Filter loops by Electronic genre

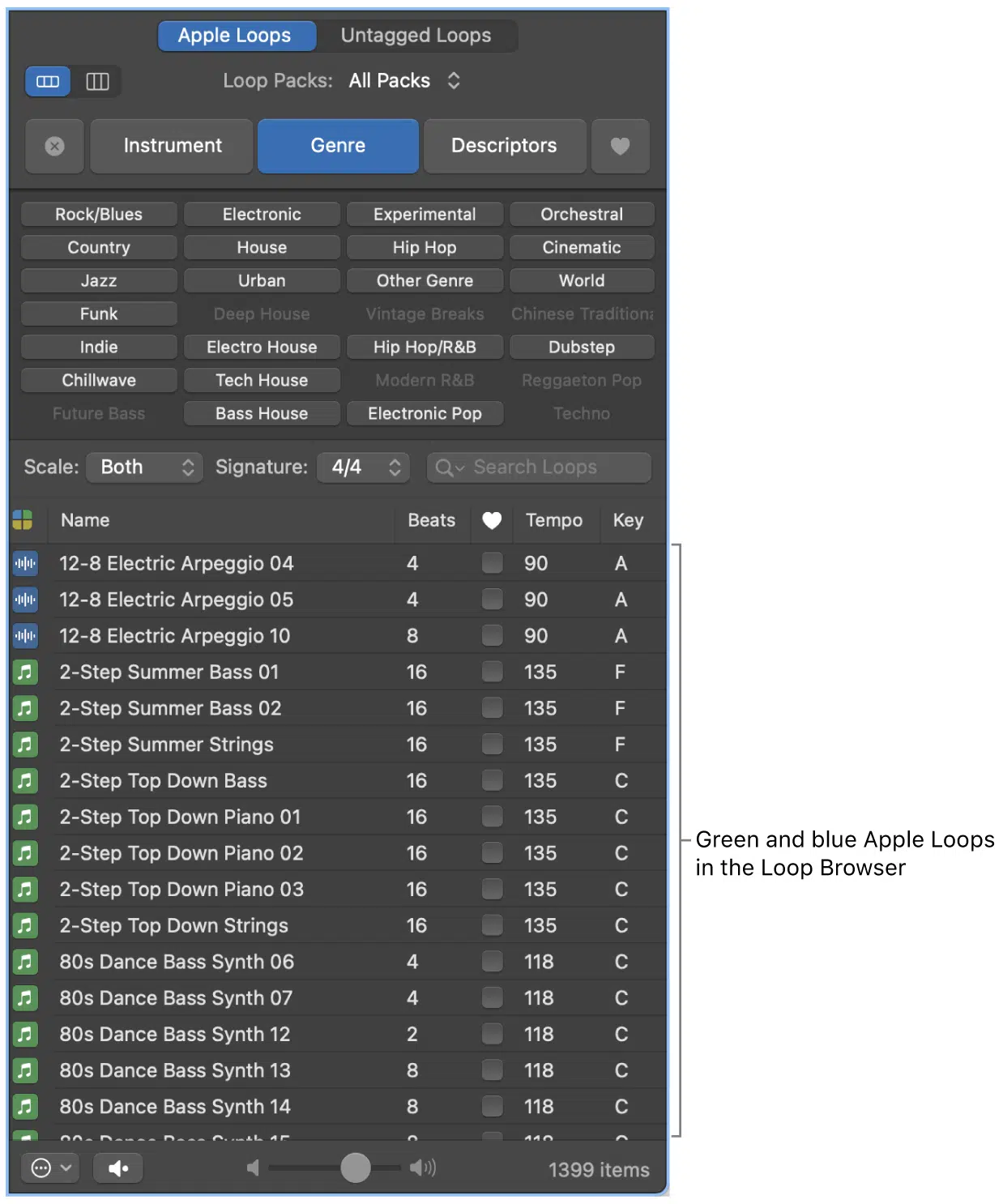262,215
